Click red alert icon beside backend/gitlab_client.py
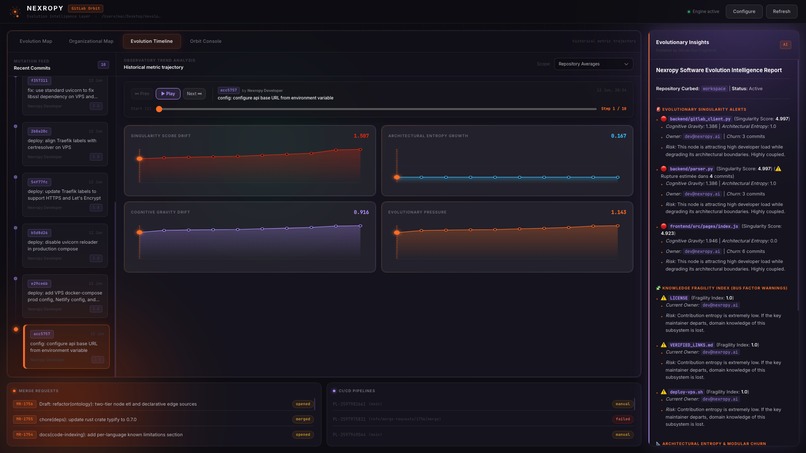 pyautogui.click(x=663, y=119)
